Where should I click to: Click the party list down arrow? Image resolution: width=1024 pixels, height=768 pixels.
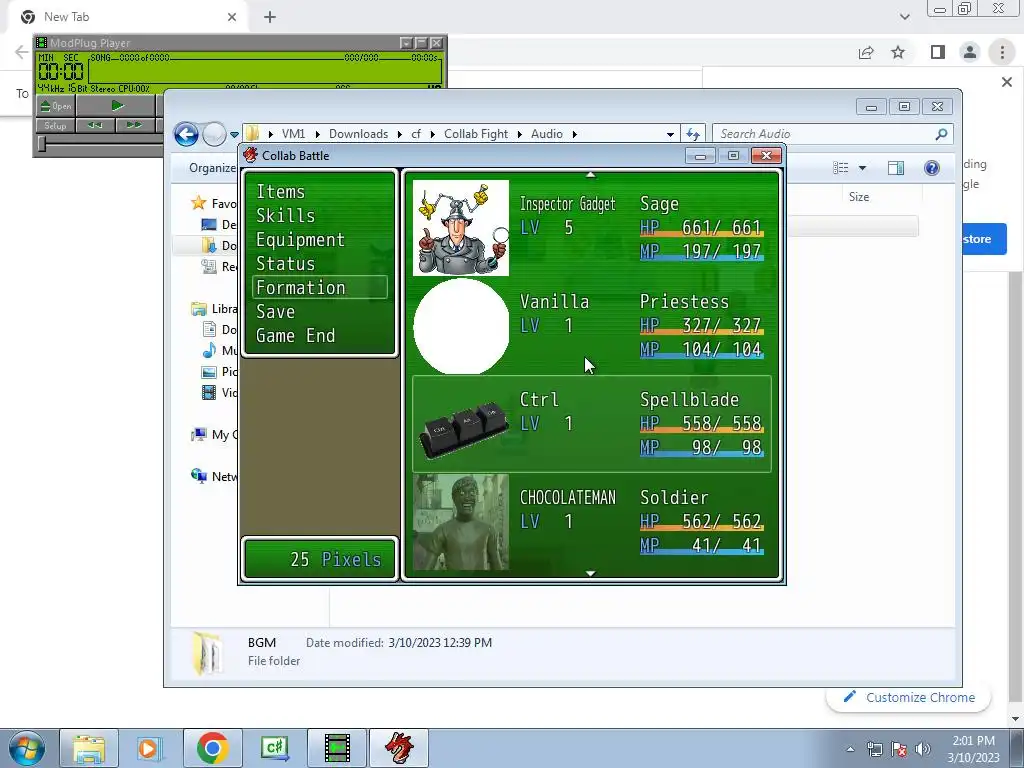click(x=590, y=573)
